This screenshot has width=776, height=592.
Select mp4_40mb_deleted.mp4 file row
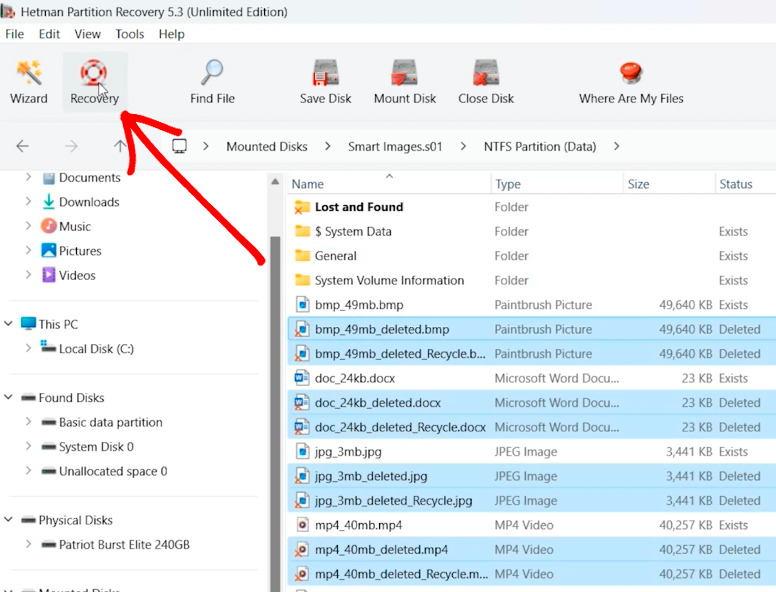pos(532,549)
